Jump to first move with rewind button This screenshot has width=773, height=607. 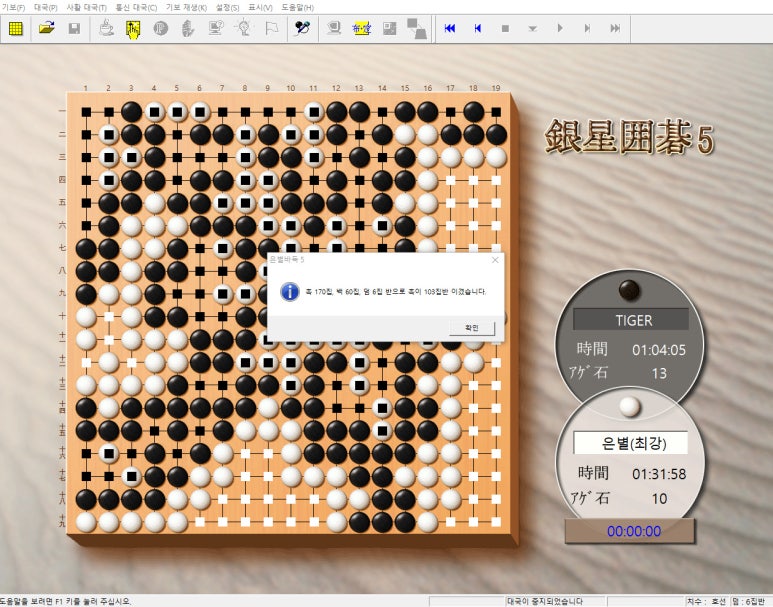click(450, 29)
